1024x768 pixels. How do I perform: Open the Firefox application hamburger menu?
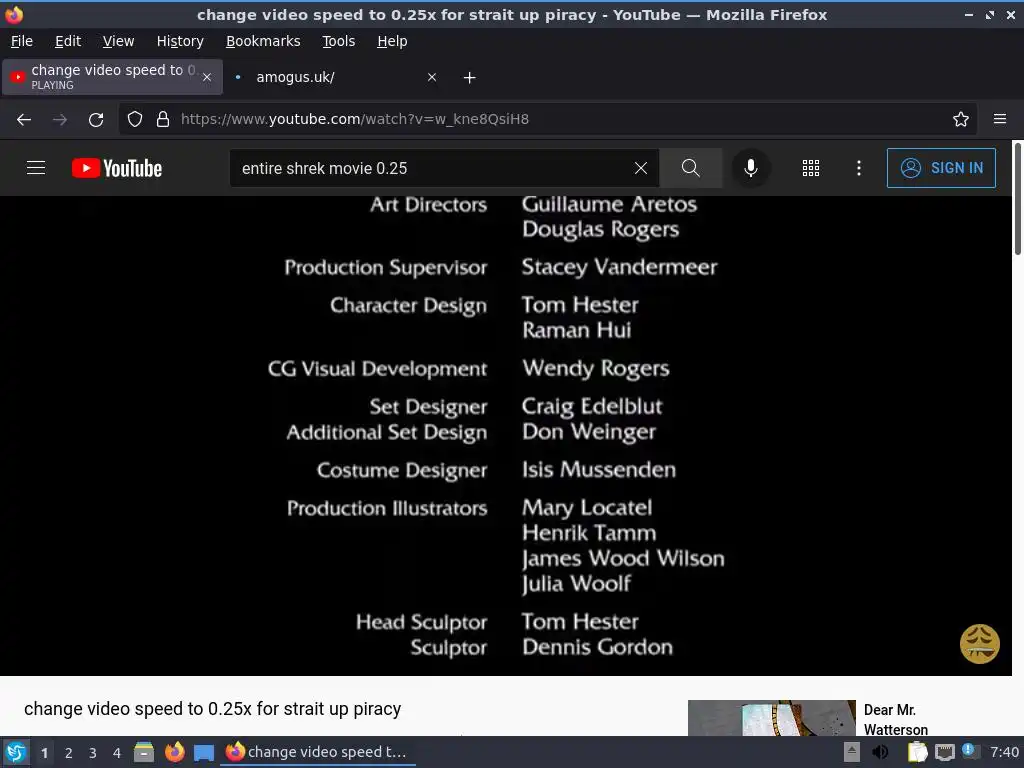coord(999,119)
